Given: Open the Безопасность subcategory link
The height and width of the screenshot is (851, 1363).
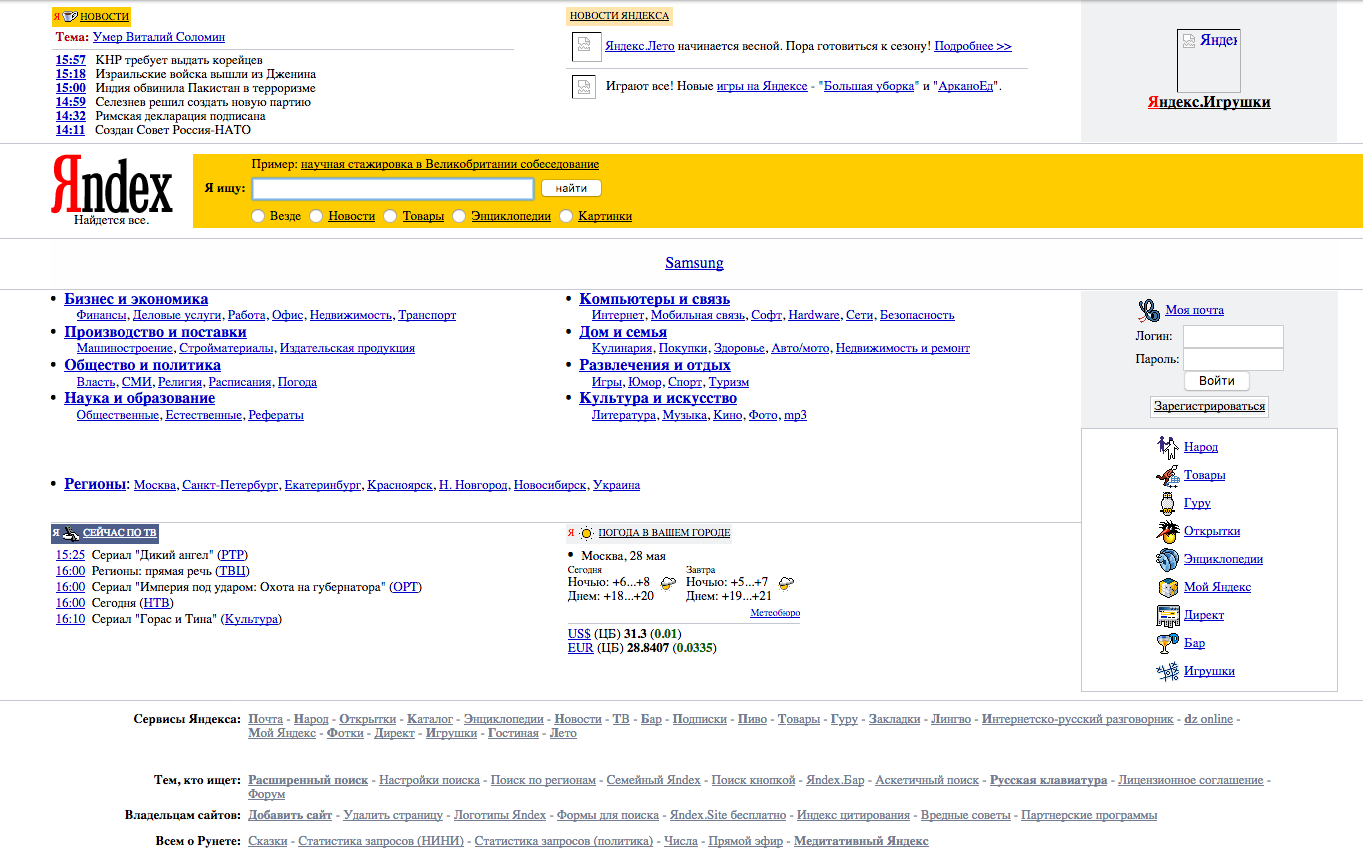Looking at the screenshot, I should point(917,315).
